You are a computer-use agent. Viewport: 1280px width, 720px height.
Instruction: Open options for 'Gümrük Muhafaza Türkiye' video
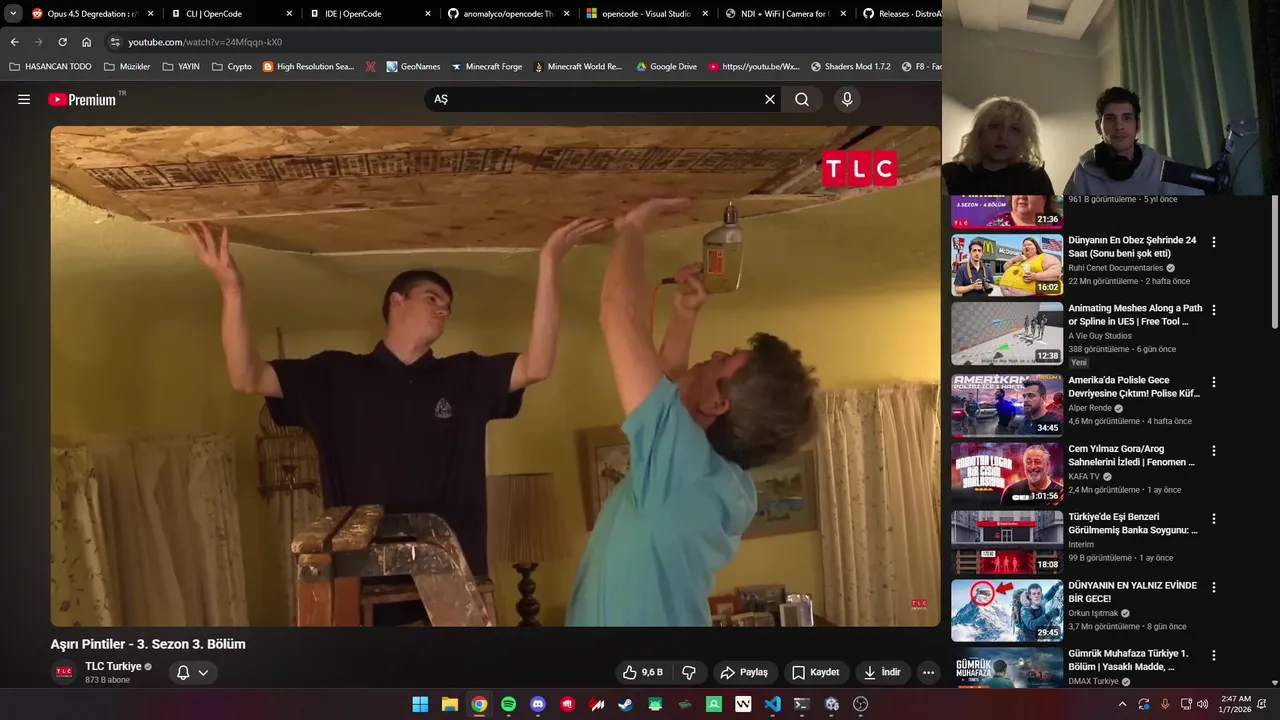point(1214,655)
